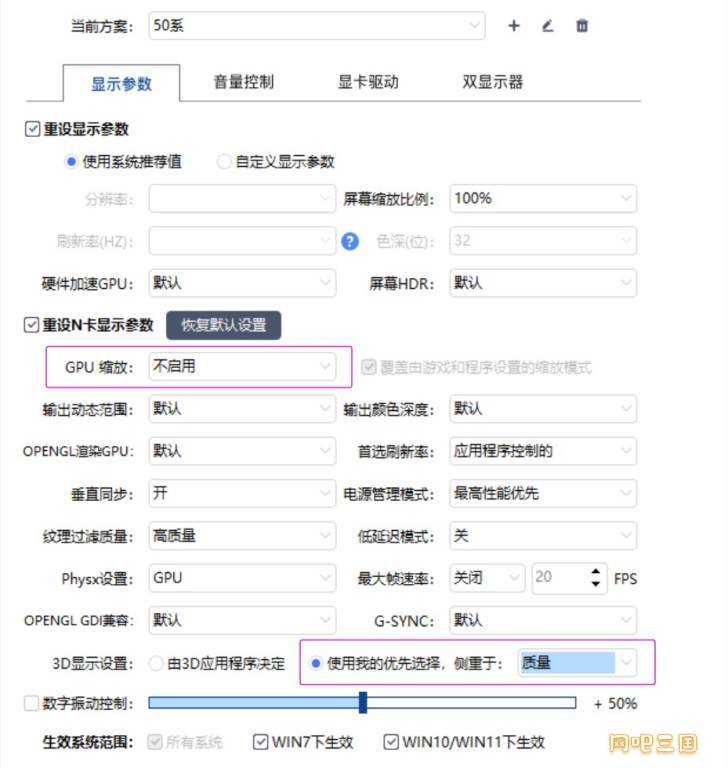Toggle the WIN10/WIN11下生效 checkbox
The image size is (728, 768).
(x=390, y=742)
